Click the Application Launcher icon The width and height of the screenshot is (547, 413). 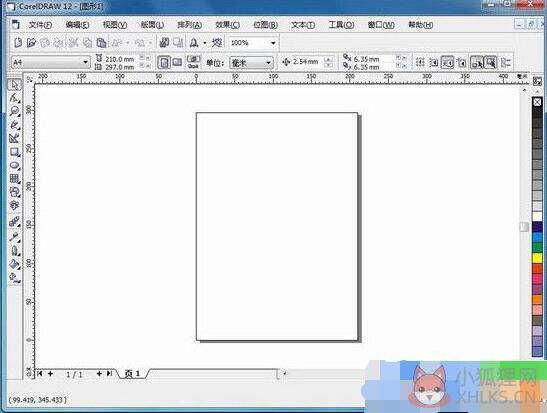pyautogui.click(x=194, y=43)
